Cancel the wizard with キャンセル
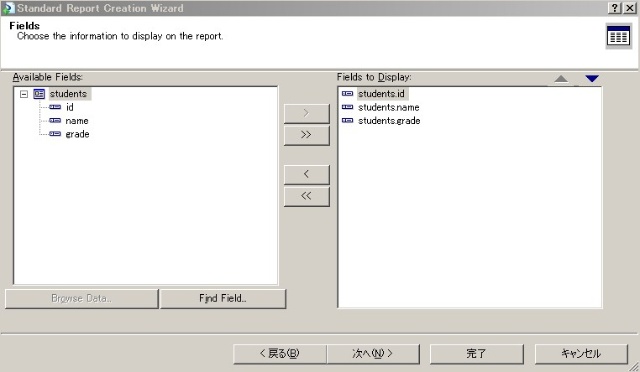Image resolution: width=640 pixels, height=372 pixels. pyautogui.click(x=581, y=354)
